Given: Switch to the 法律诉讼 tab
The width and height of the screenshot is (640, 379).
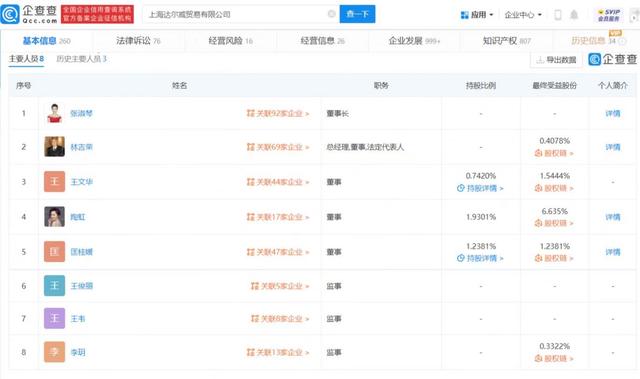Looking at the screenshot, I should tap(138, 41).
